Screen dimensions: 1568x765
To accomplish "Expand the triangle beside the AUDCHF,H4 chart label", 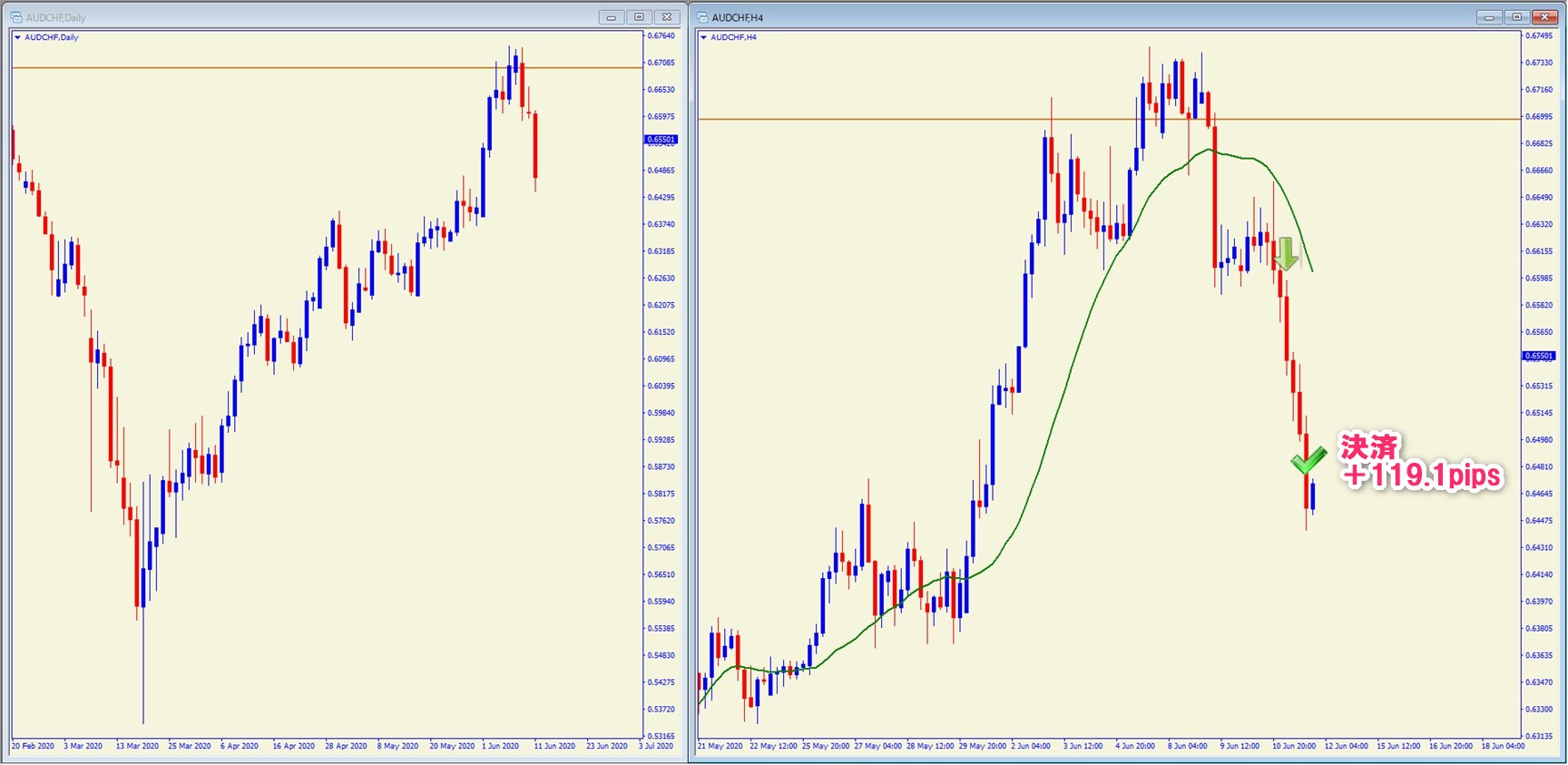I will (x=703, y=37).
